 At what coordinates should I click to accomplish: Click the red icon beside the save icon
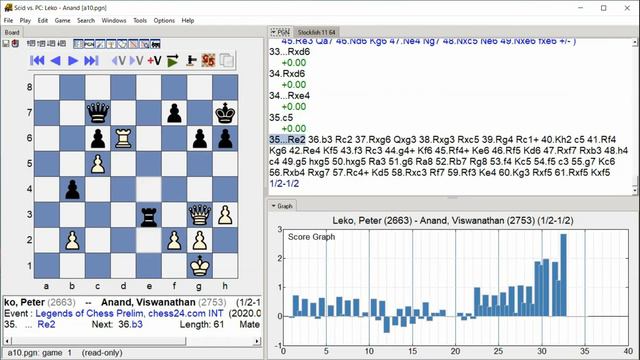click(16, 43)
